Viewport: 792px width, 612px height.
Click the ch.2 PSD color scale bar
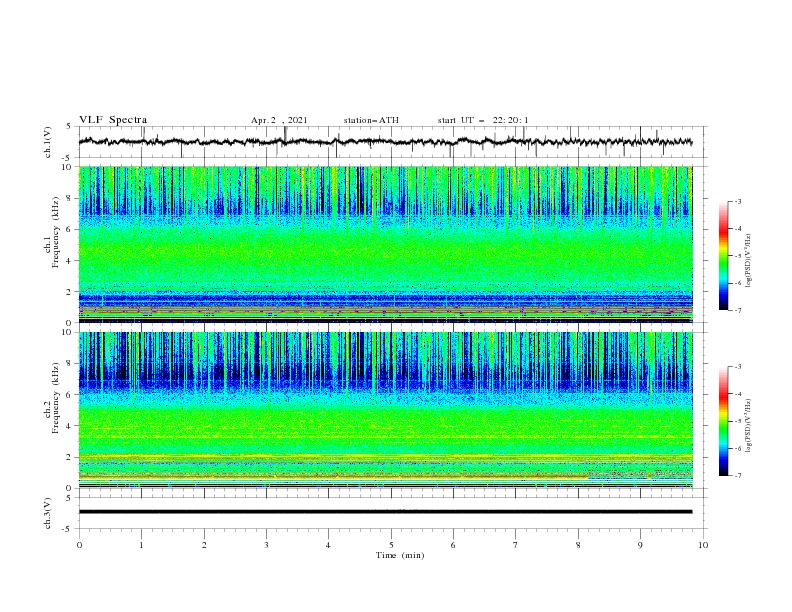724,421
